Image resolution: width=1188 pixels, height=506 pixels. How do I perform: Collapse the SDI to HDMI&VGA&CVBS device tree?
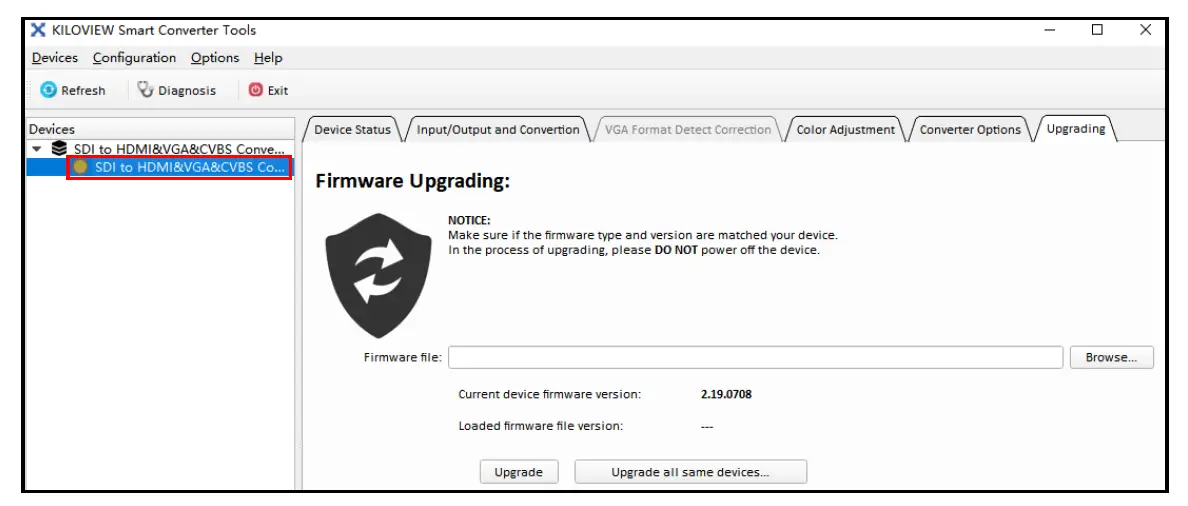point(37,148)
